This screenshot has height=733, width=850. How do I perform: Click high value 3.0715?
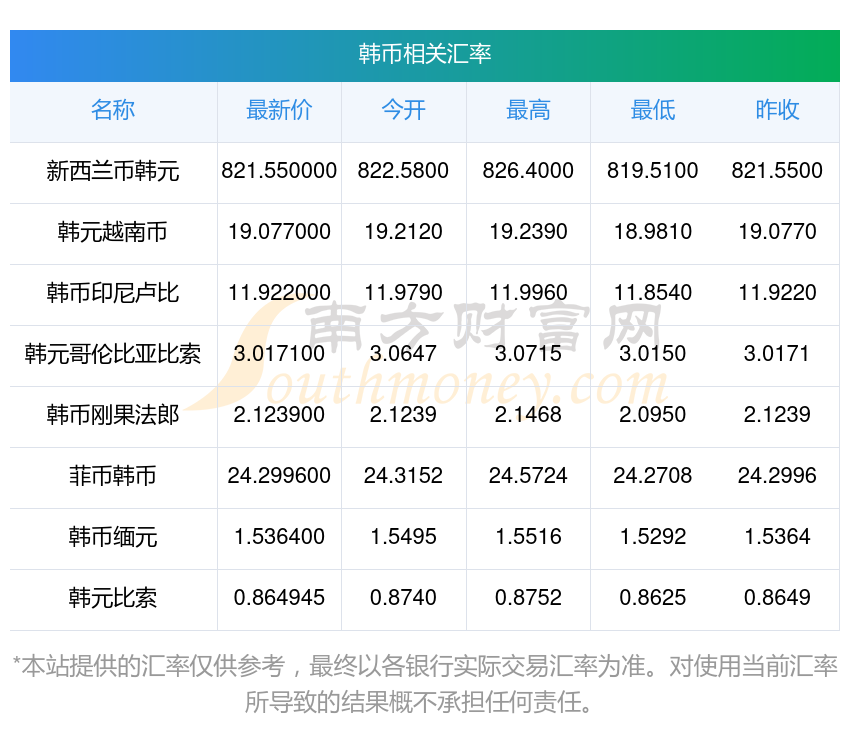[528, 354]
